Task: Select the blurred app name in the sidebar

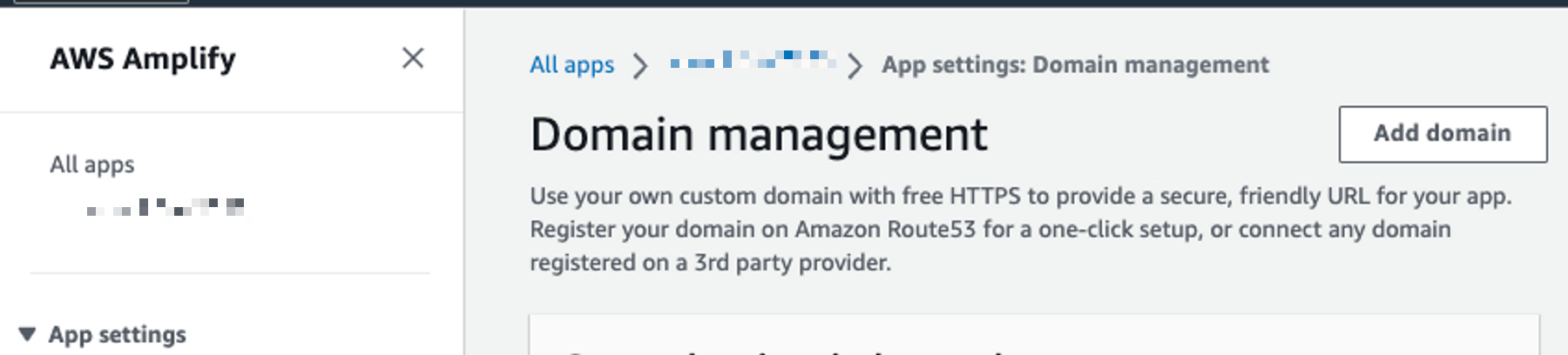Action: 165,207
